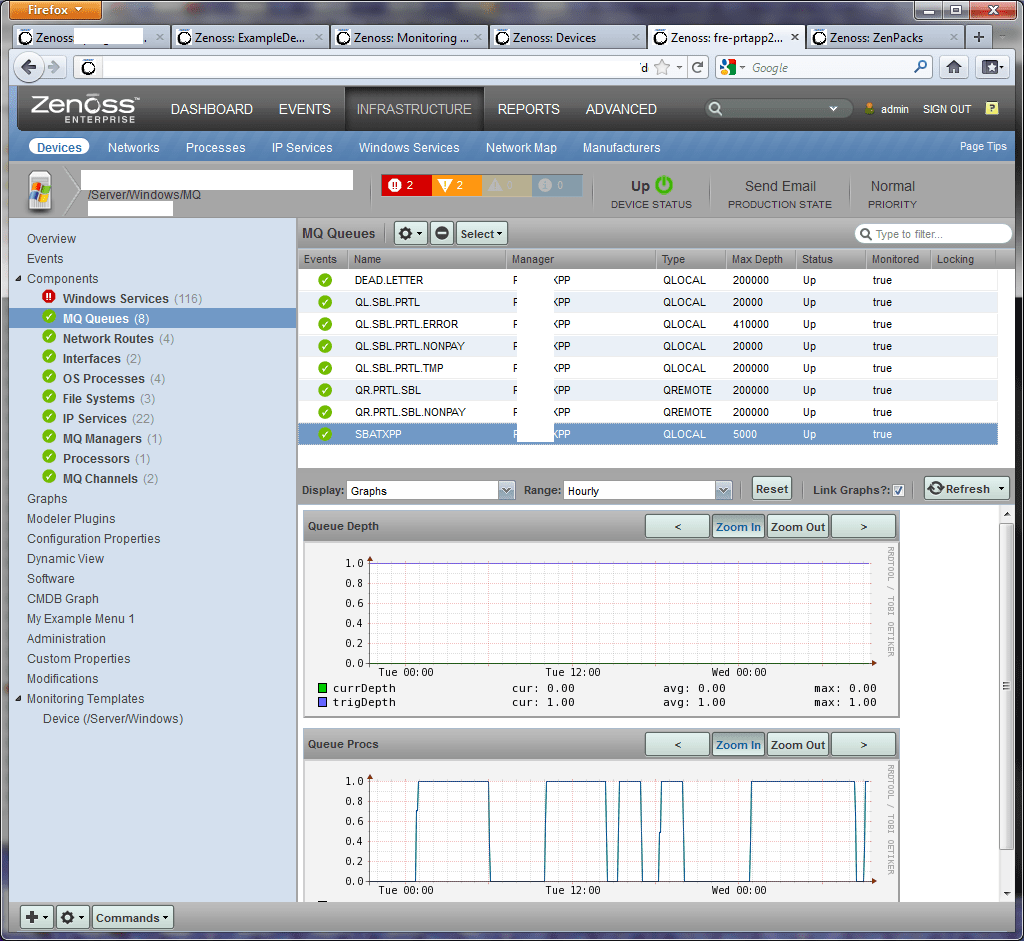The height and width of the screenshot is (941, 1024).
Task: Click the Reset button above the graphs
Action: pos(771,489)
